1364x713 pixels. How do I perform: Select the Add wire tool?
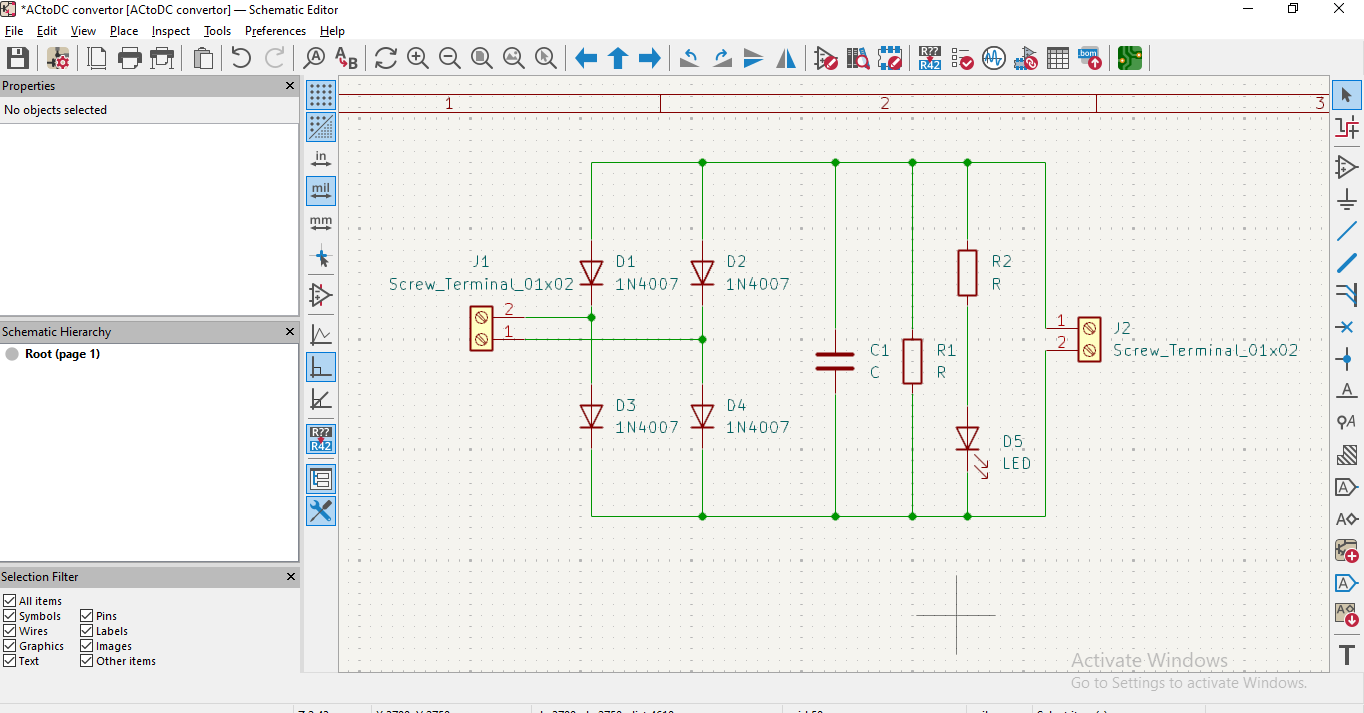1346,231
